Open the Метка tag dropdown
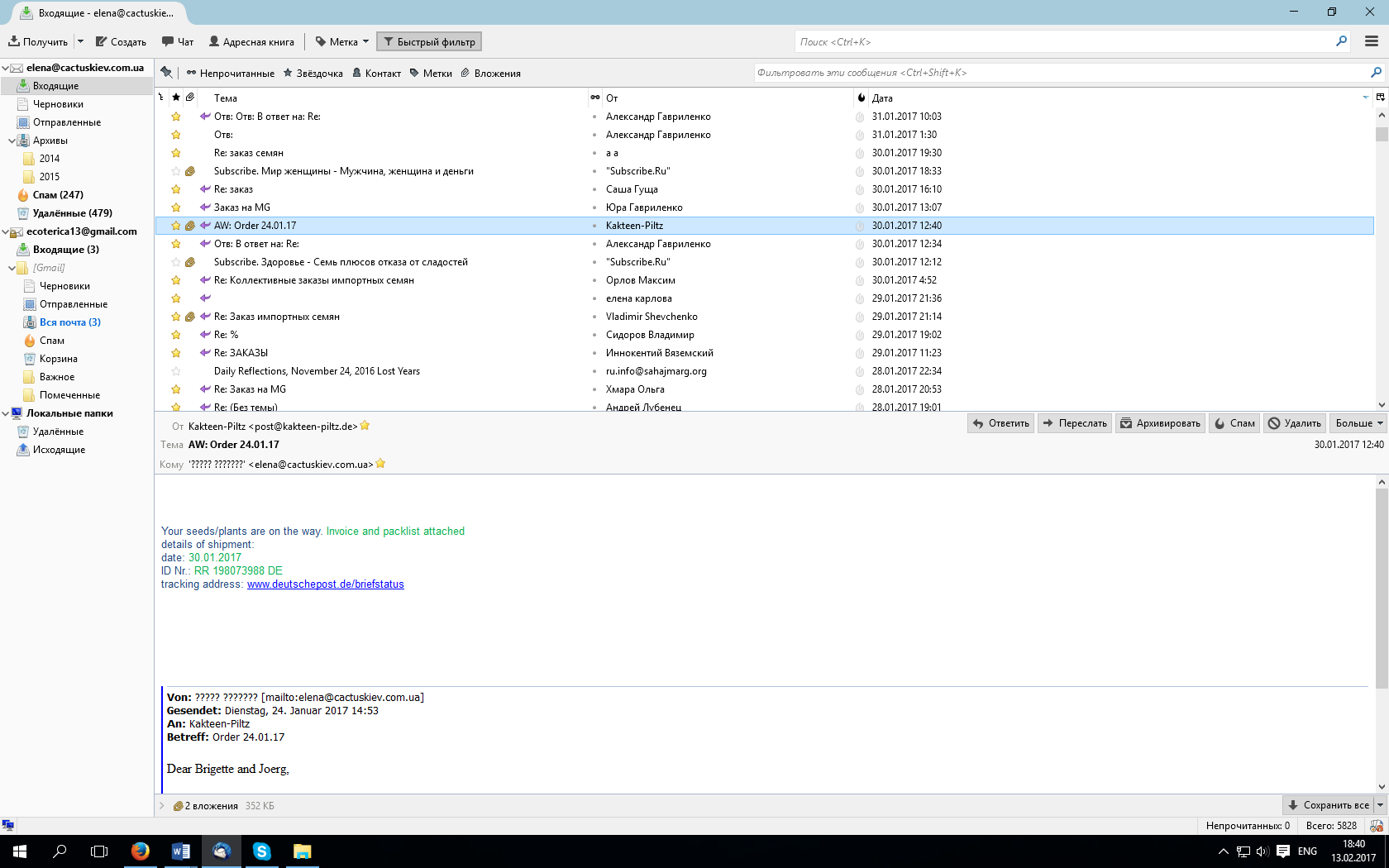The image size is (1389, 868). coord(341,41)
